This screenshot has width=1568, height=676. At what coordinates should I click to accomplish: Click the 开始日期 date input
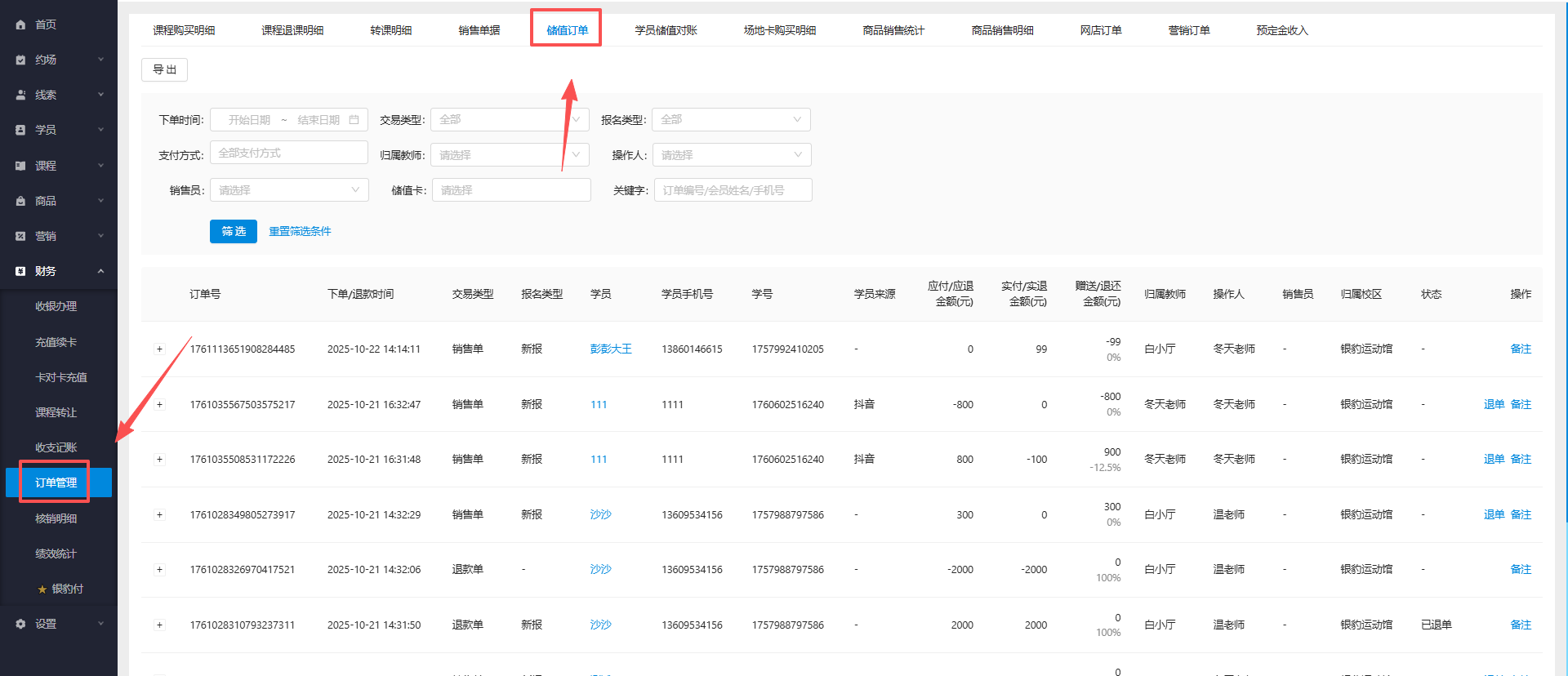point(249,120)
